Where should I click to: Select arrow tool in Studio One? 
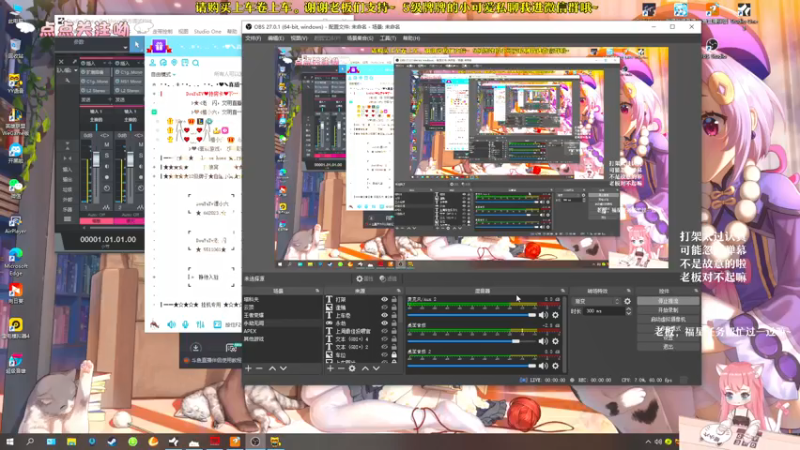pos(137,45)
